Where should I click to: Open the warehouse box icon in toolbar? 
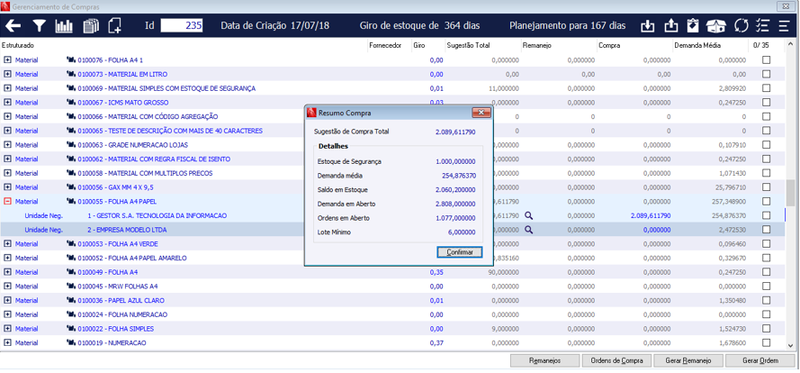click(x=716, y=26)
